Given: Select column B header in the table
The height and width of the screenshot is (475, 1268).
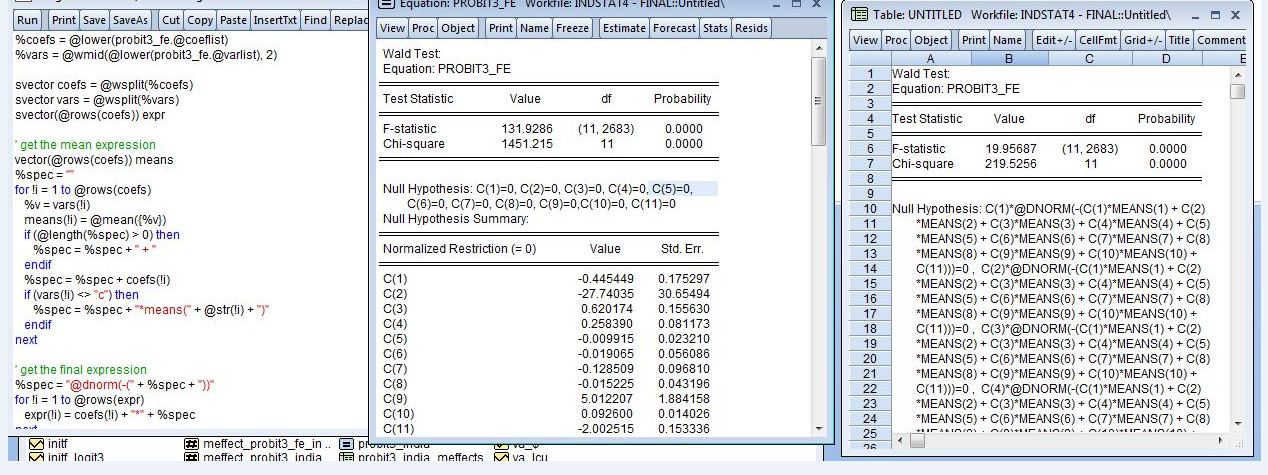Looking at the screenshot, I should 1009,59.
